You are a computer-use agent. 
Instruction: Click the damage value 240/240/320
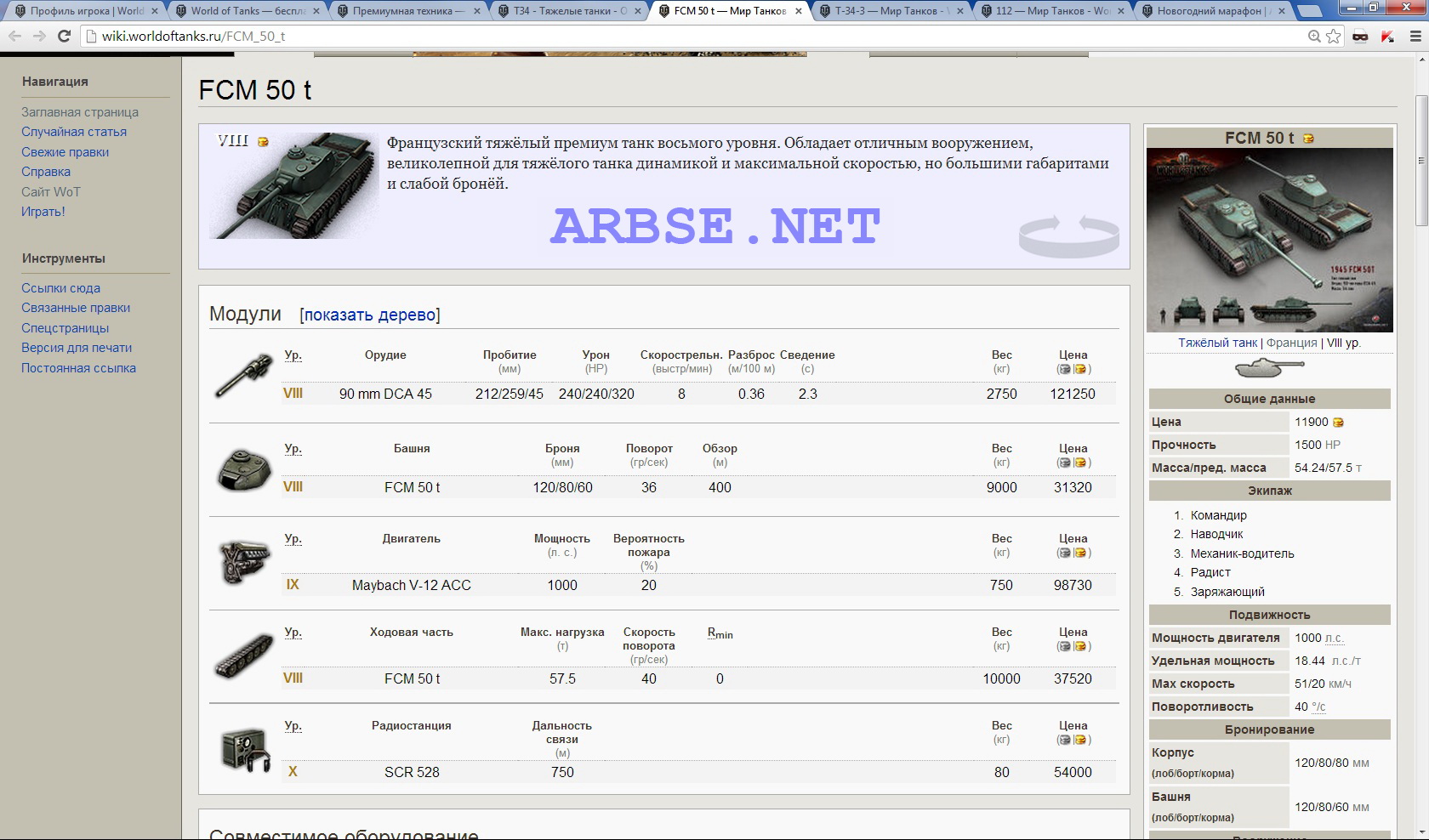(x=596, y=394)
